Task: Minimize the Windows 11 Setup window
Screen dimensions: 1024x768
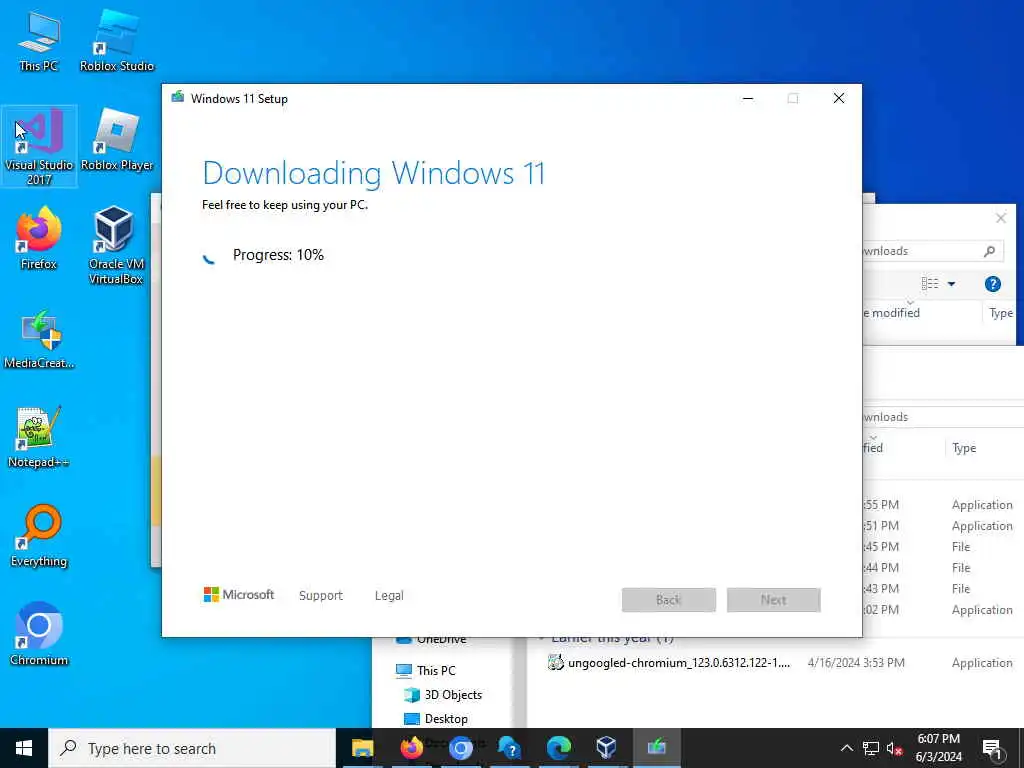Action: [748, 99]
